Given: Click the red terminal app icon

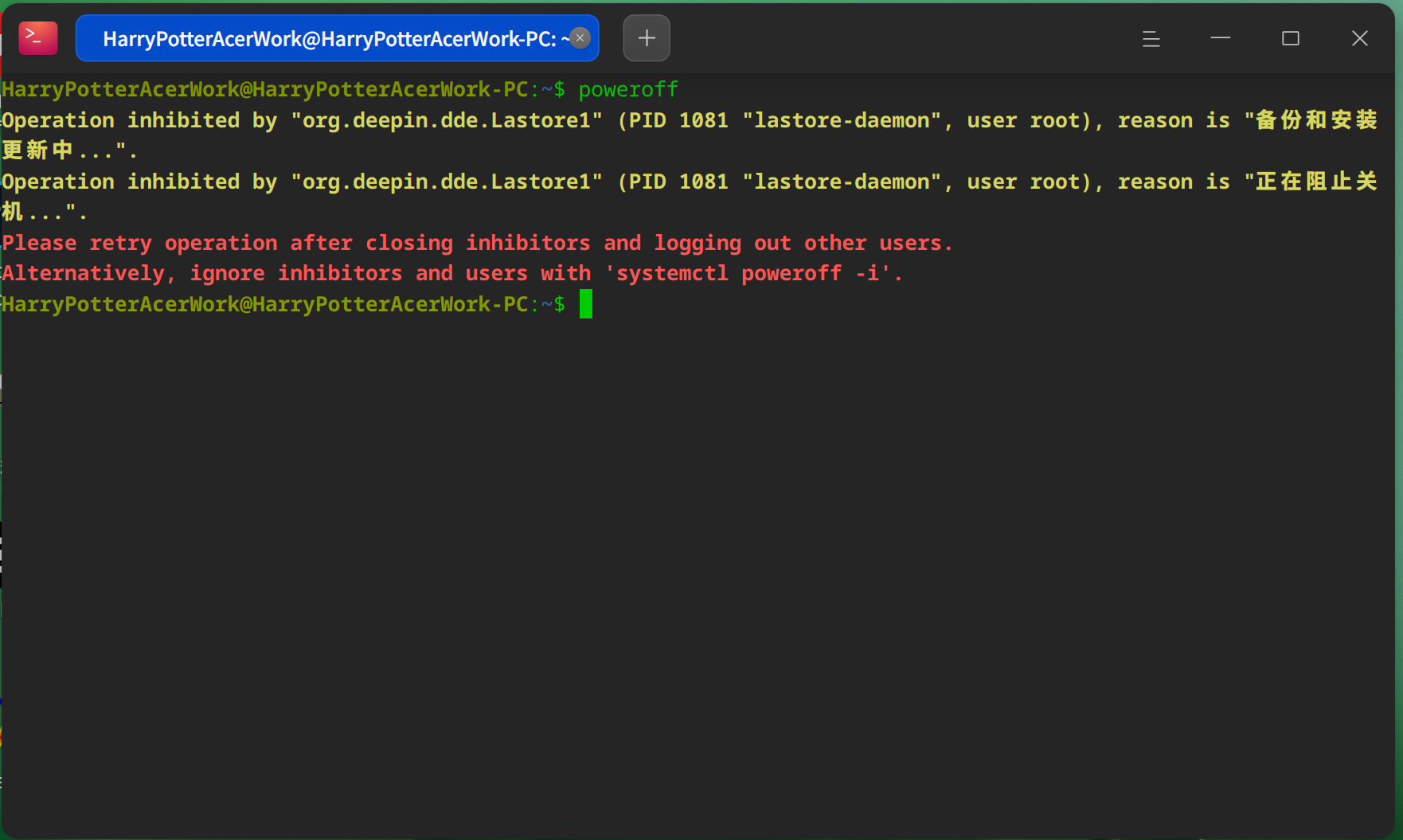Looking at the screenshot, I should point(38,38).
